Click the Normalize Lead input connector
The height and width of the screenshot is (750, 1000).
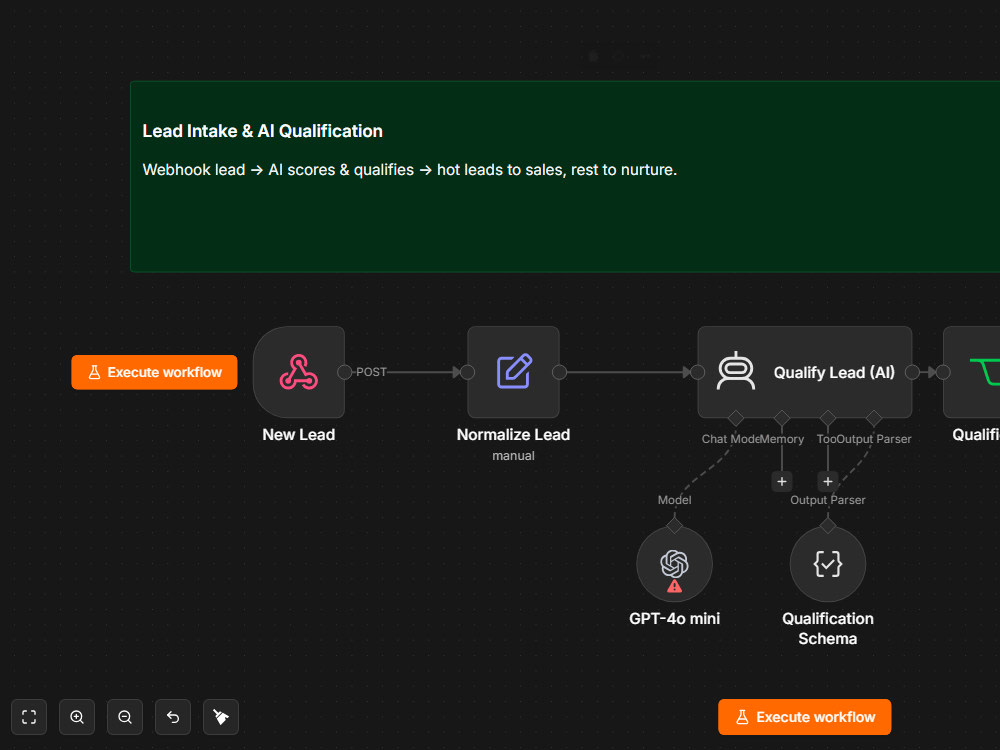click(467, 372)
